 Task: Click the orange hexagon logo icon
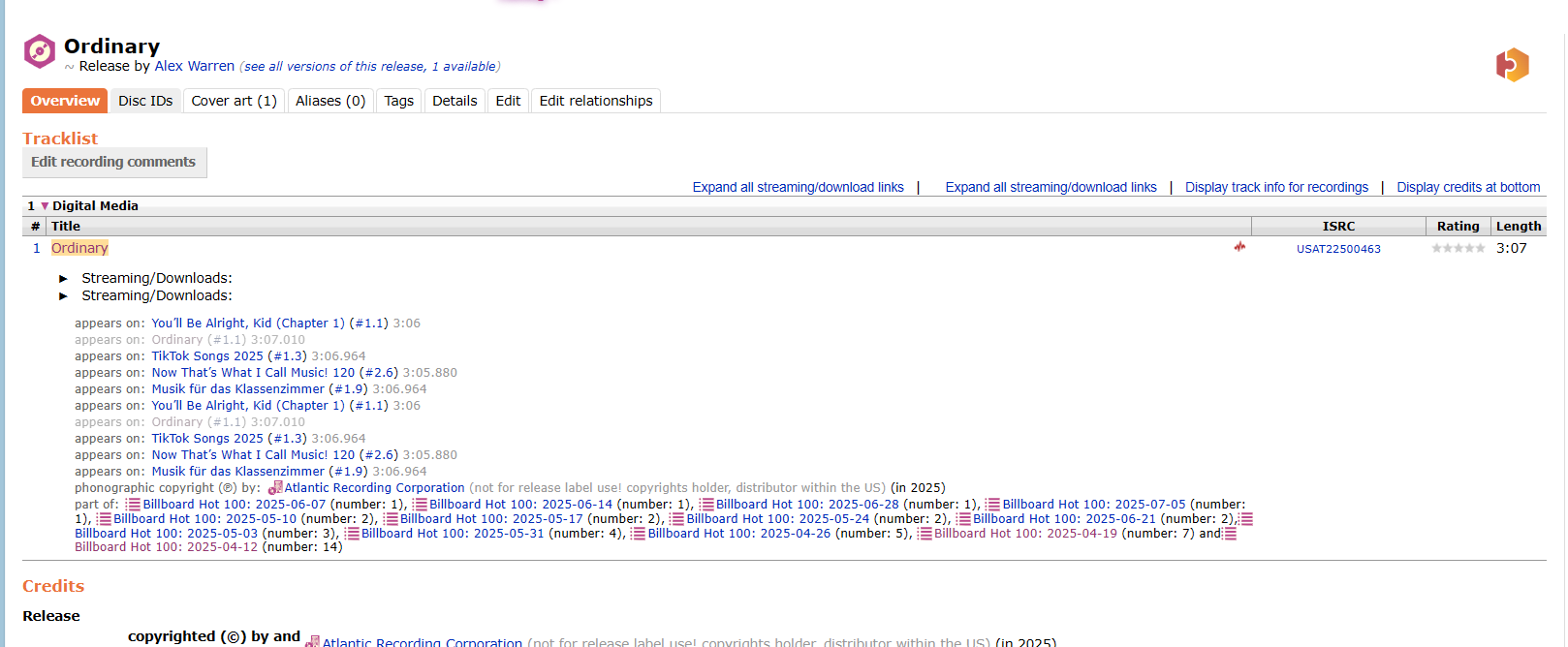pos(1512,65)
